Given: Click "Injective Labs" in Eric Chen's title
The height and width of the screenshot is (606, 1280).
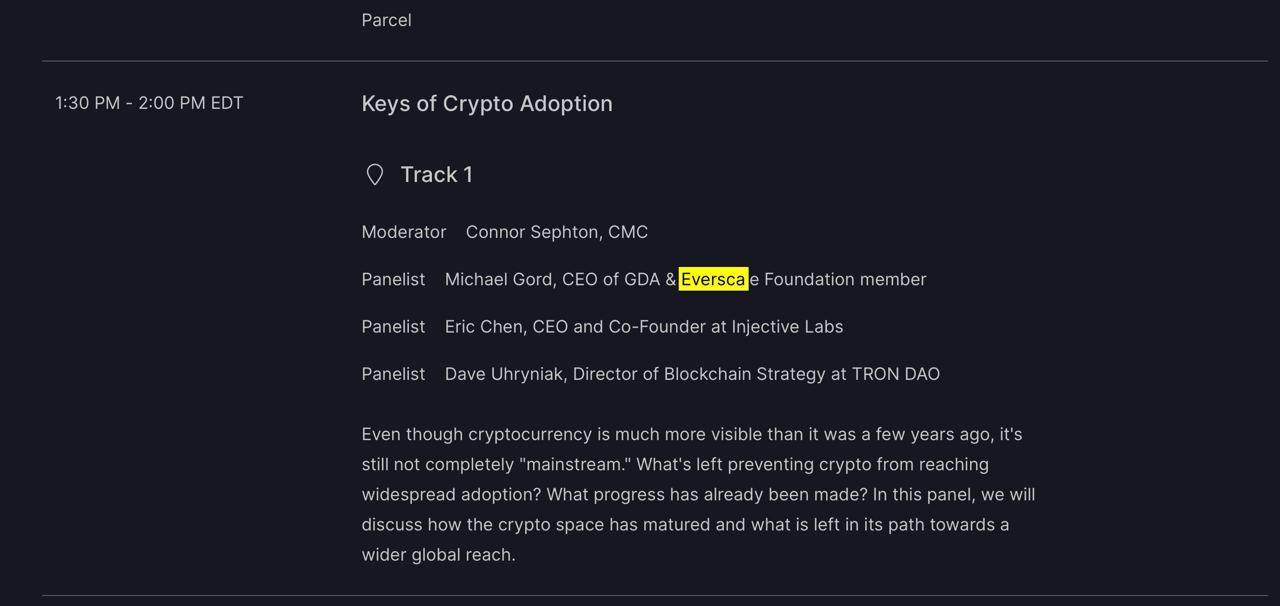Looking at the screenshot, I should click(x=787, y=327).
